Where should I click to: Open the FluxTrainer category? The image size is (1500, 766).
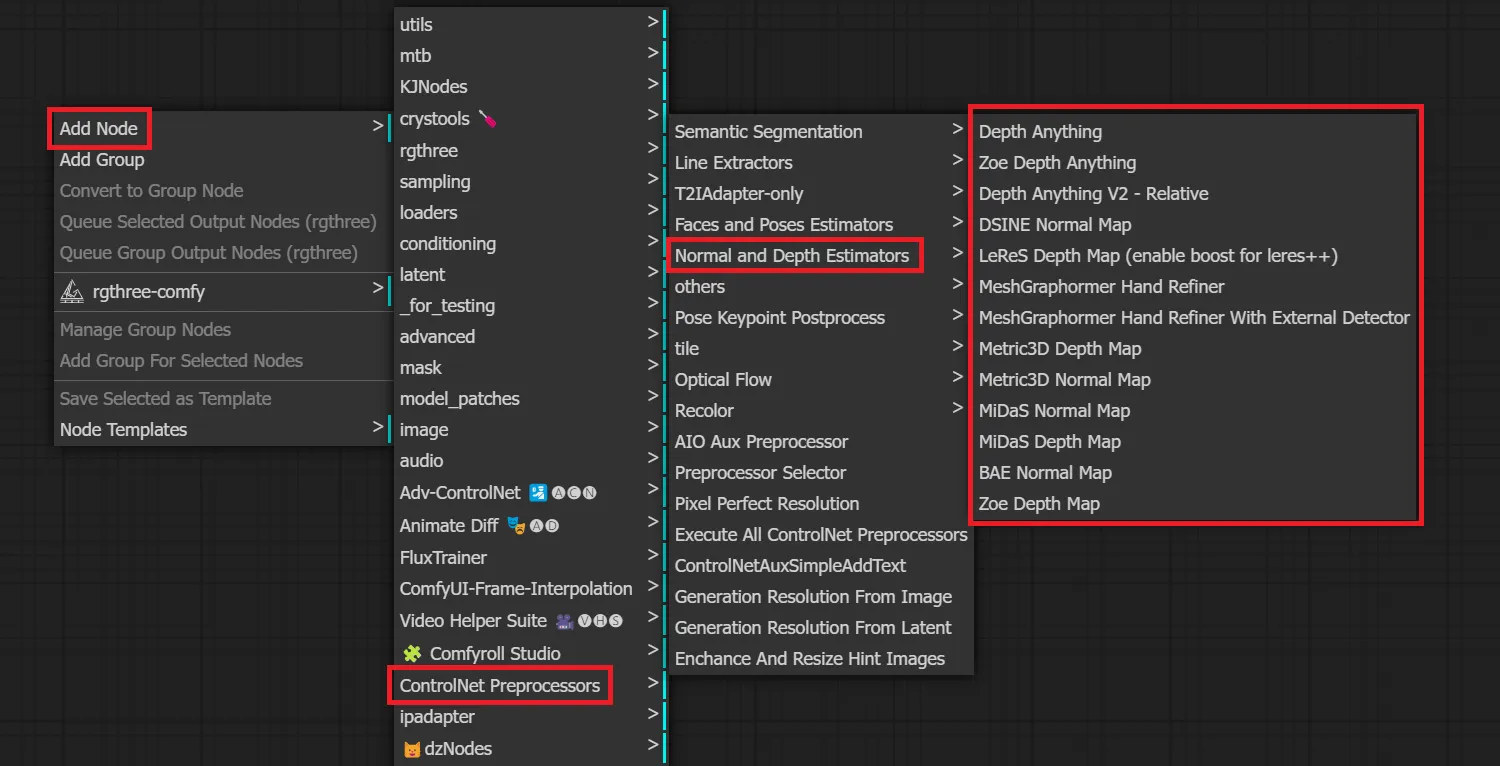click(530, 557)
